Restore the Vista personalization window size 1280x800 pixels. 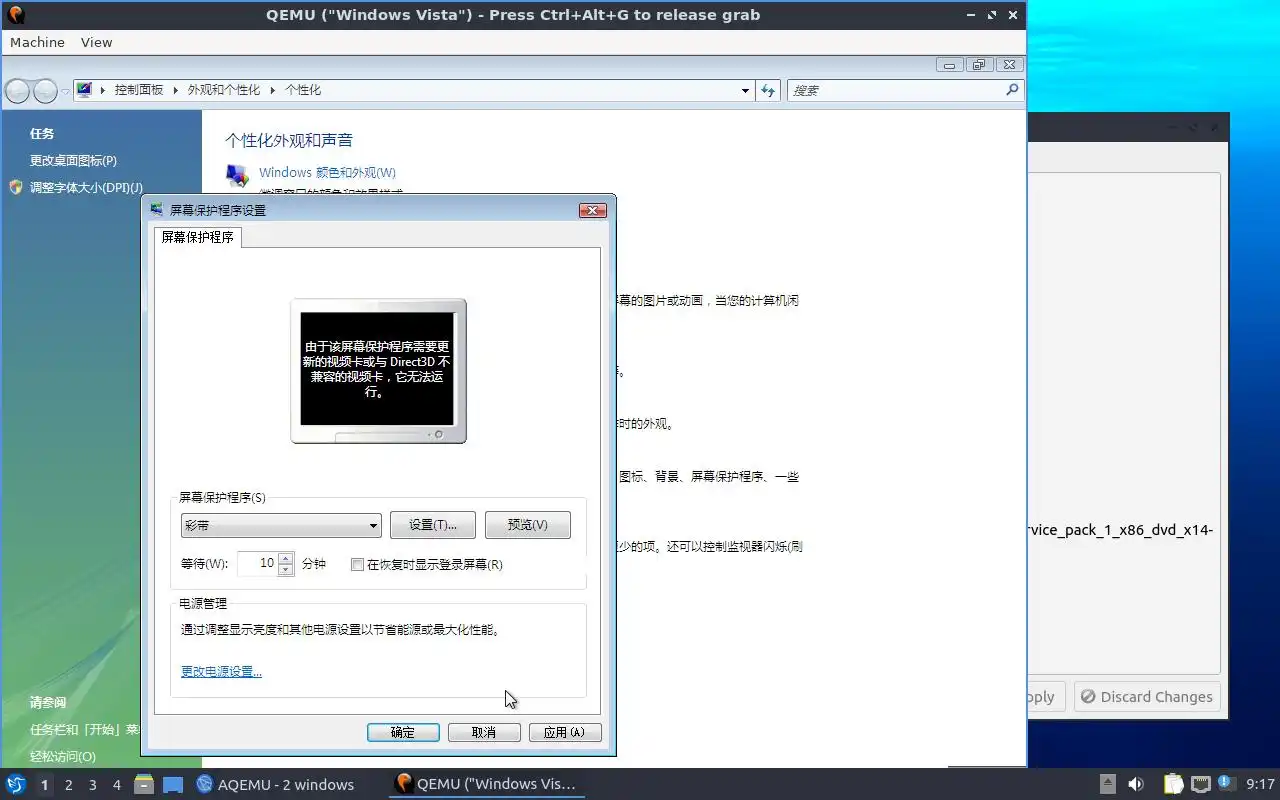(x=979, y=65)
